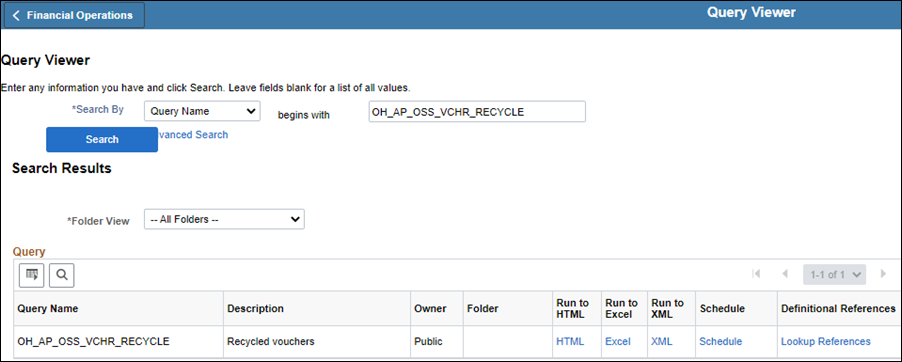The height and width of the screenshot is (362, 902).
Task: Sort by the Query Name column header
Action: click(48, 308)
